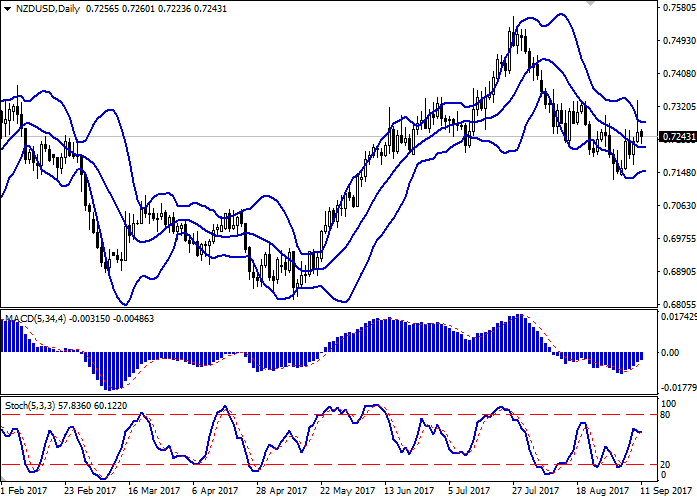Select date label 27 Jul 2017
This screenshot has height=498, width=697.
[x=537, y=491]
